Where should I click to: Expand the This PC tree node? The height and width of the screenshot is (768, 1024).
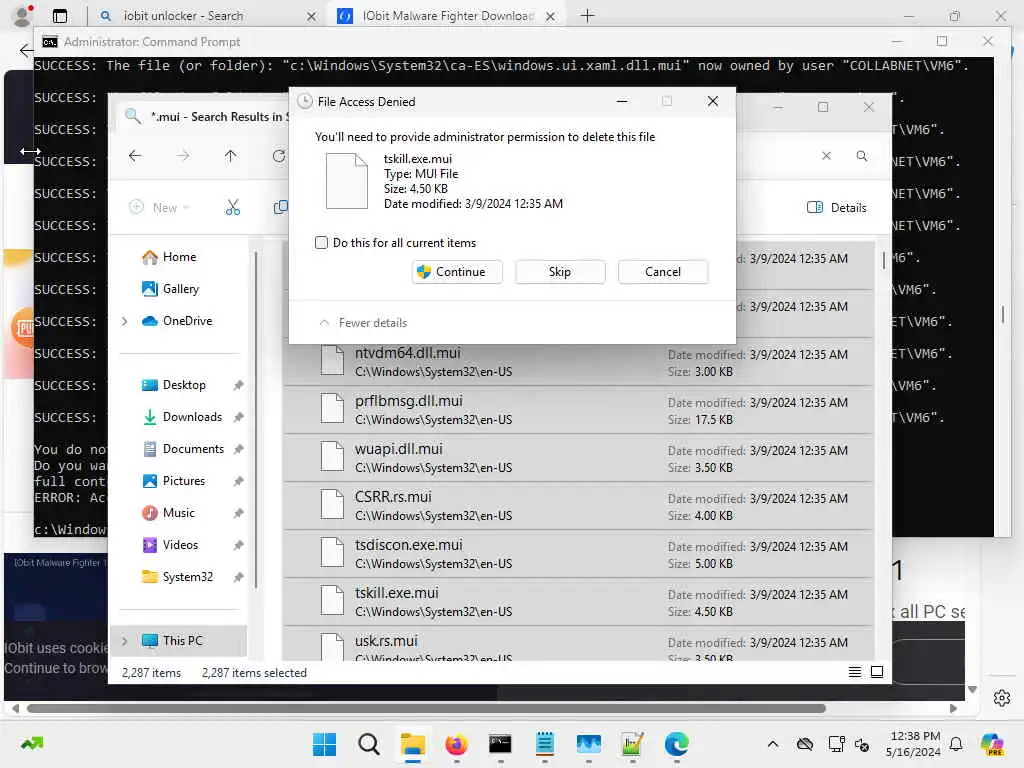125,641
